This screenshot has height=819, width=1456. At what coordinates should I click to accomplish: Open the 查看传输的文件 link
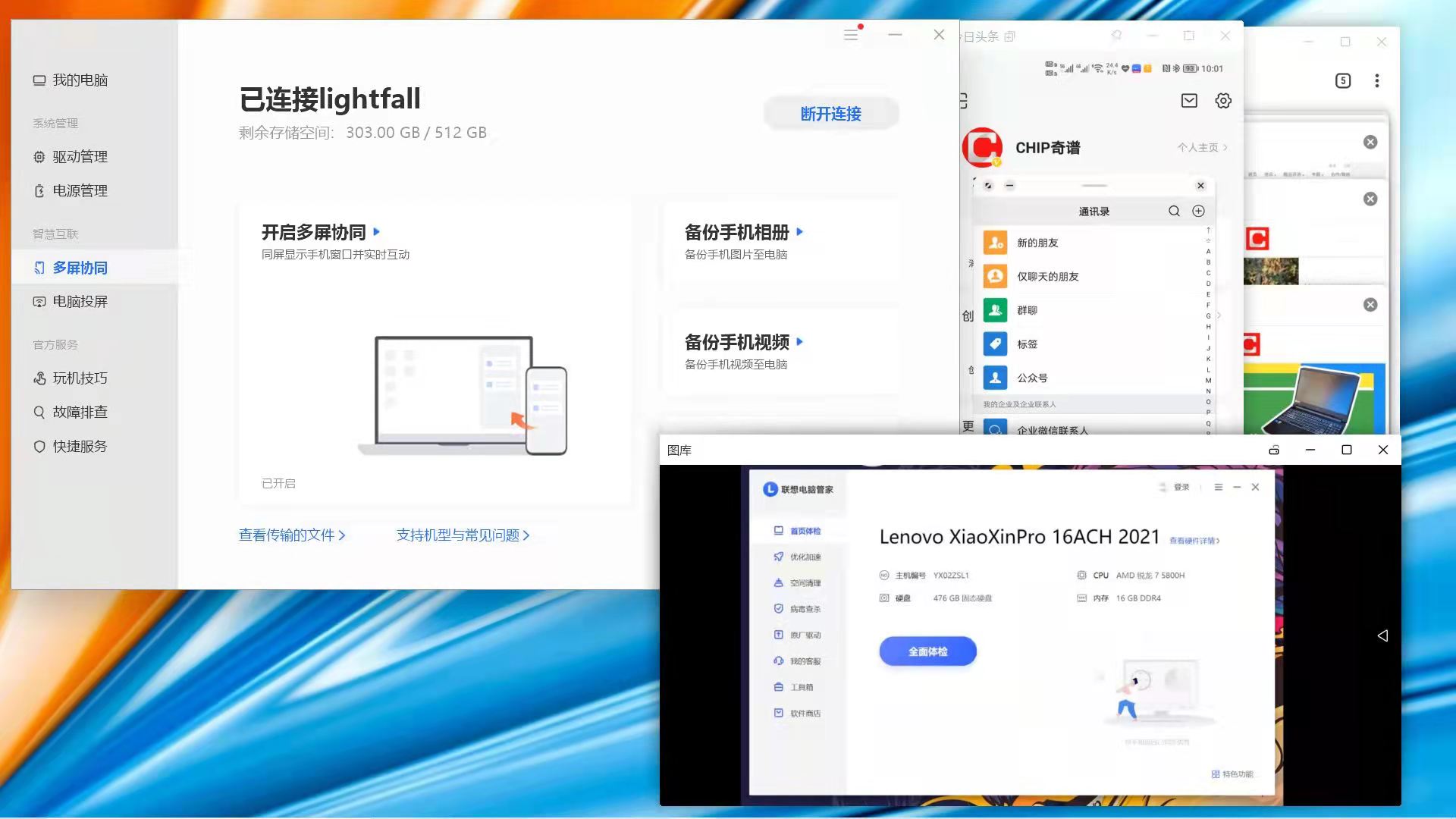pos(292,535)
